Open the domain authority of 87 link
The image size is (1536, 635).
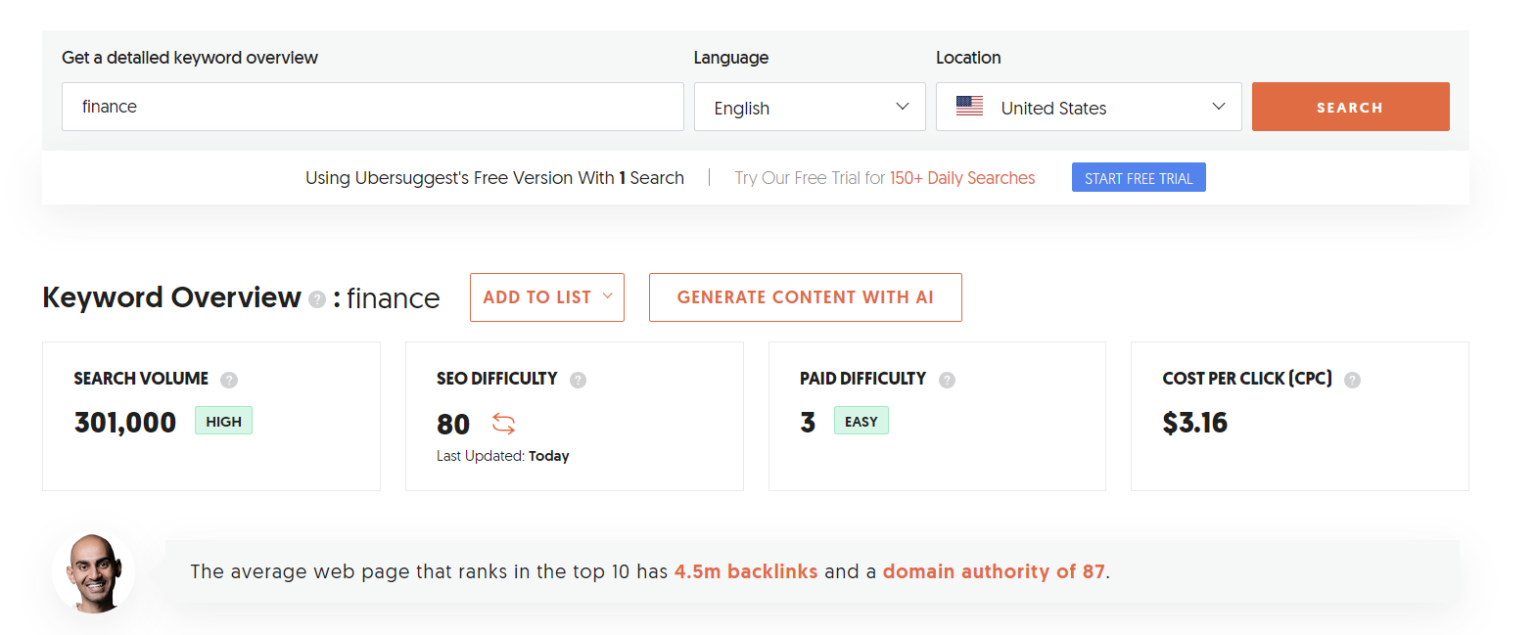pos(994,571)
